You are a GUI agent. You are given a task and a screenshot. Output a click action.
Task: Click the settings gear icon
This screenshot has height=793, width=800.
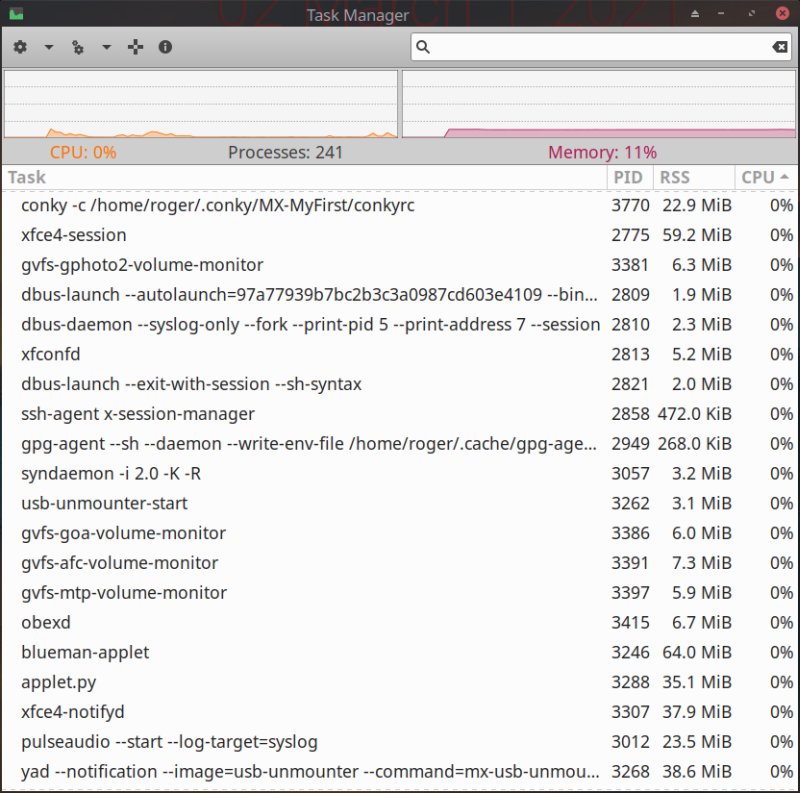(20, 47)
